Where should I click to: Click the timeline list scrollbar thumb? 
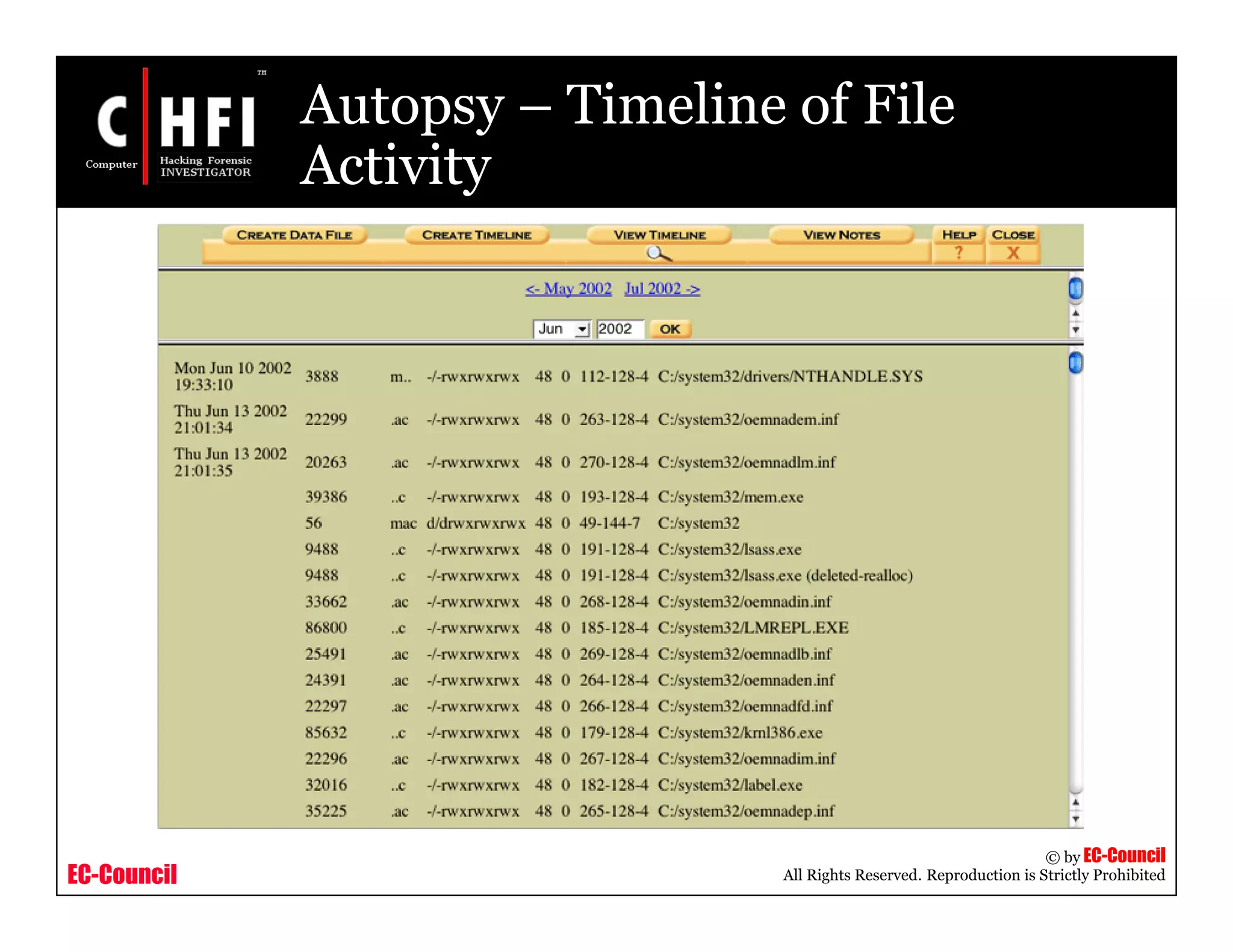pyautogui.click(x=1075, y=363)
